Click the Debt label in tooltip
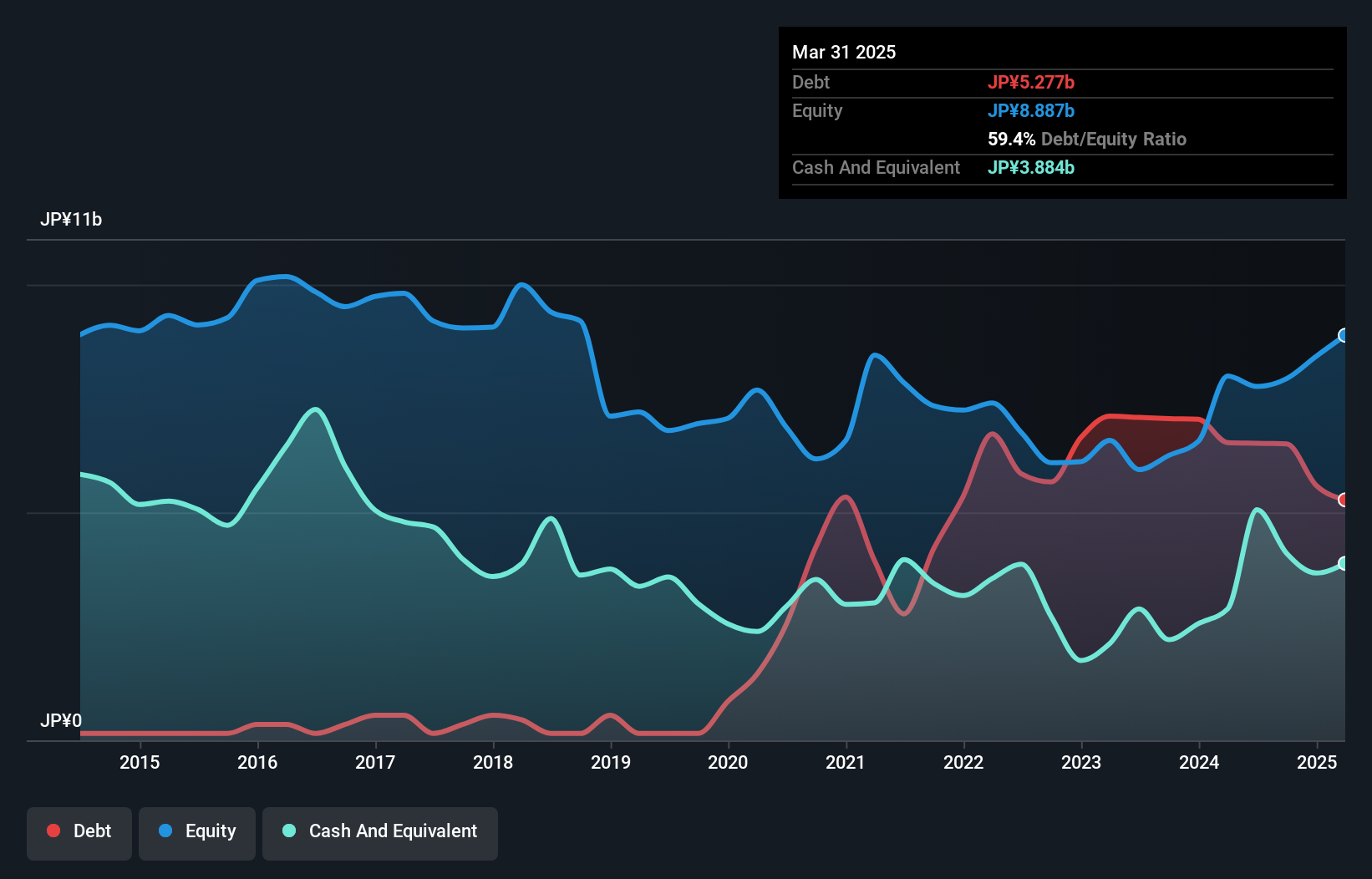1372x879 pixels. click(x=810, y=83)
